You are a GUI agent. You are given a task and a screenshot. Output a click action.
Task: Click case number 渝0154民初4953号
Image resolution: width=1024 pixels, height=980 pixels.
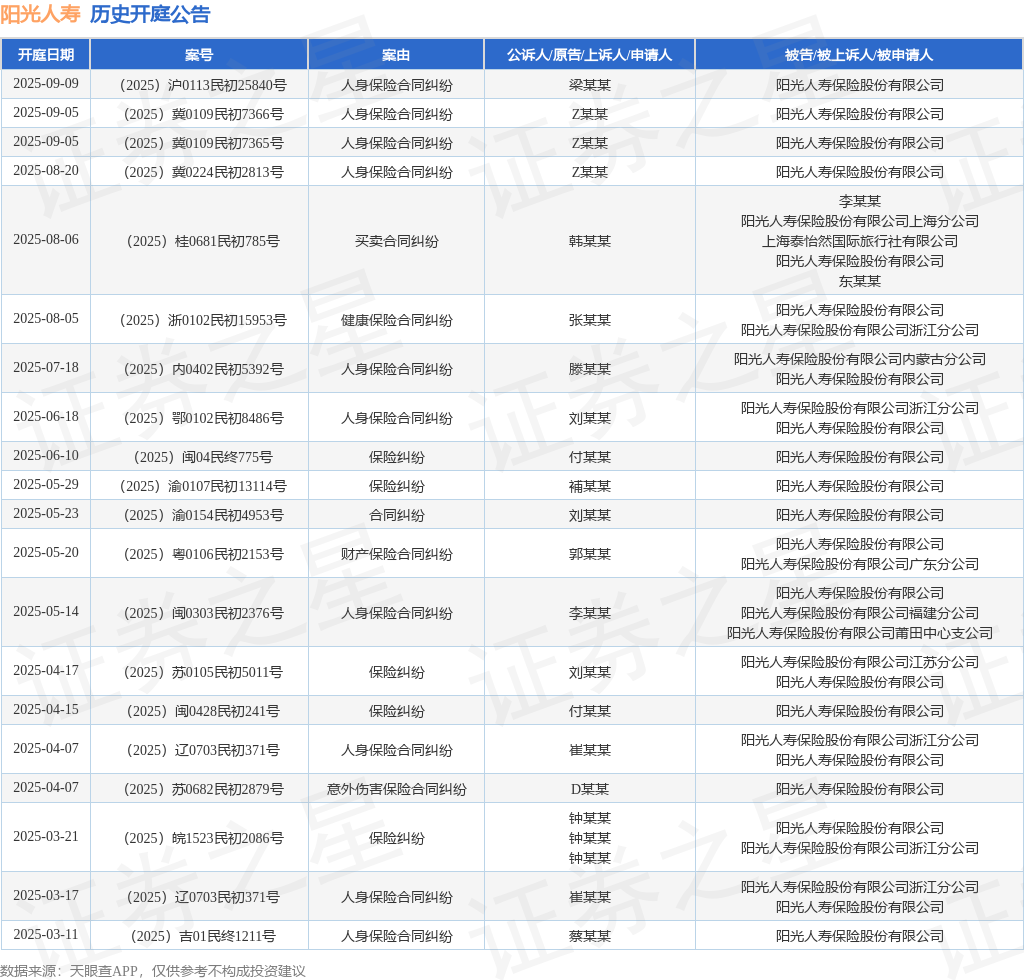click(x=203, y=516)
